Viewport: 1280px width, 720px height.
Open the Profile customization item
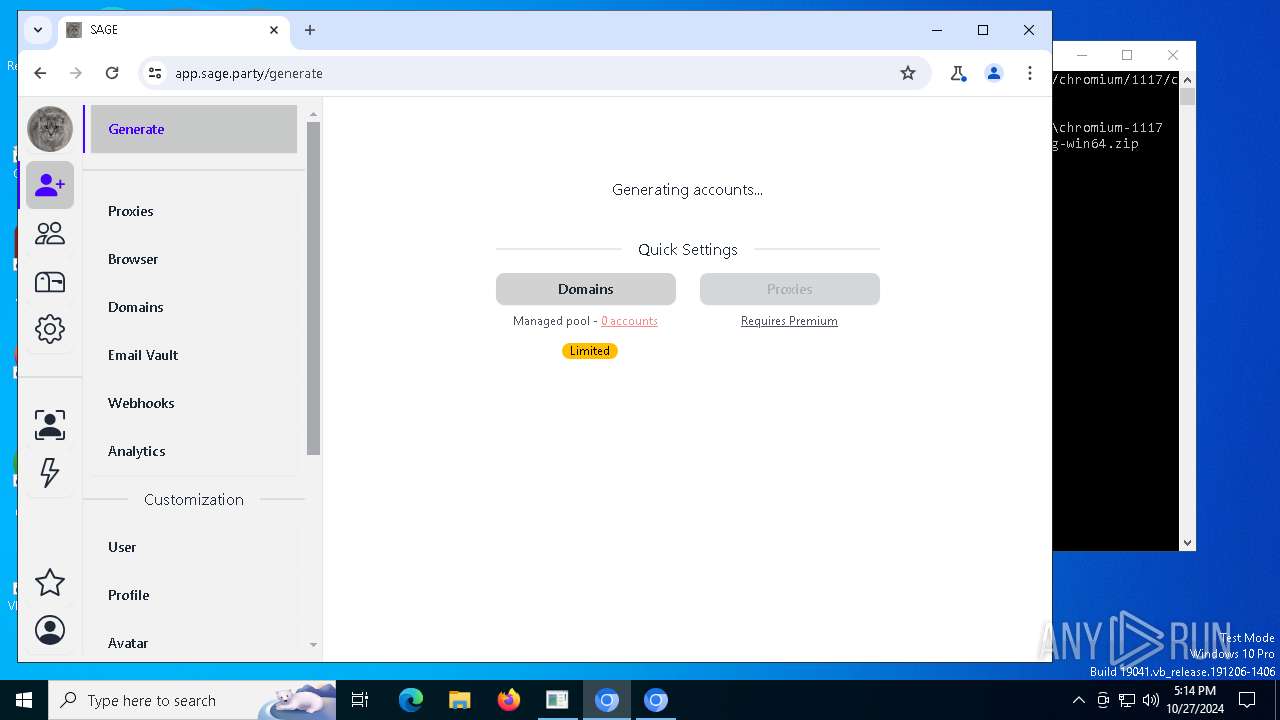(x=194, y=595)
